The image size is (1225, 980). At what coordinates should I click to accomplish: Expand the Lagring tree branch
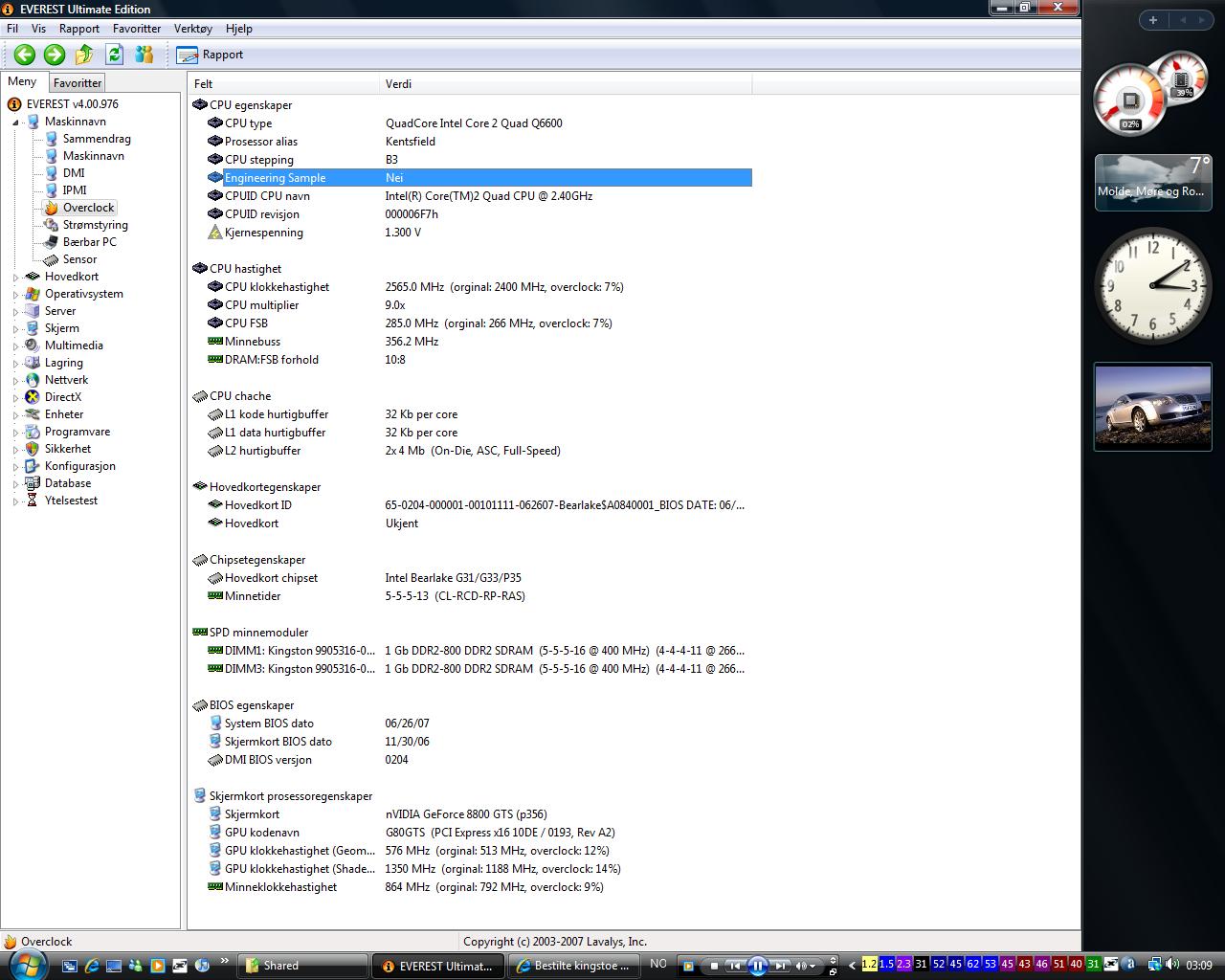16,364
